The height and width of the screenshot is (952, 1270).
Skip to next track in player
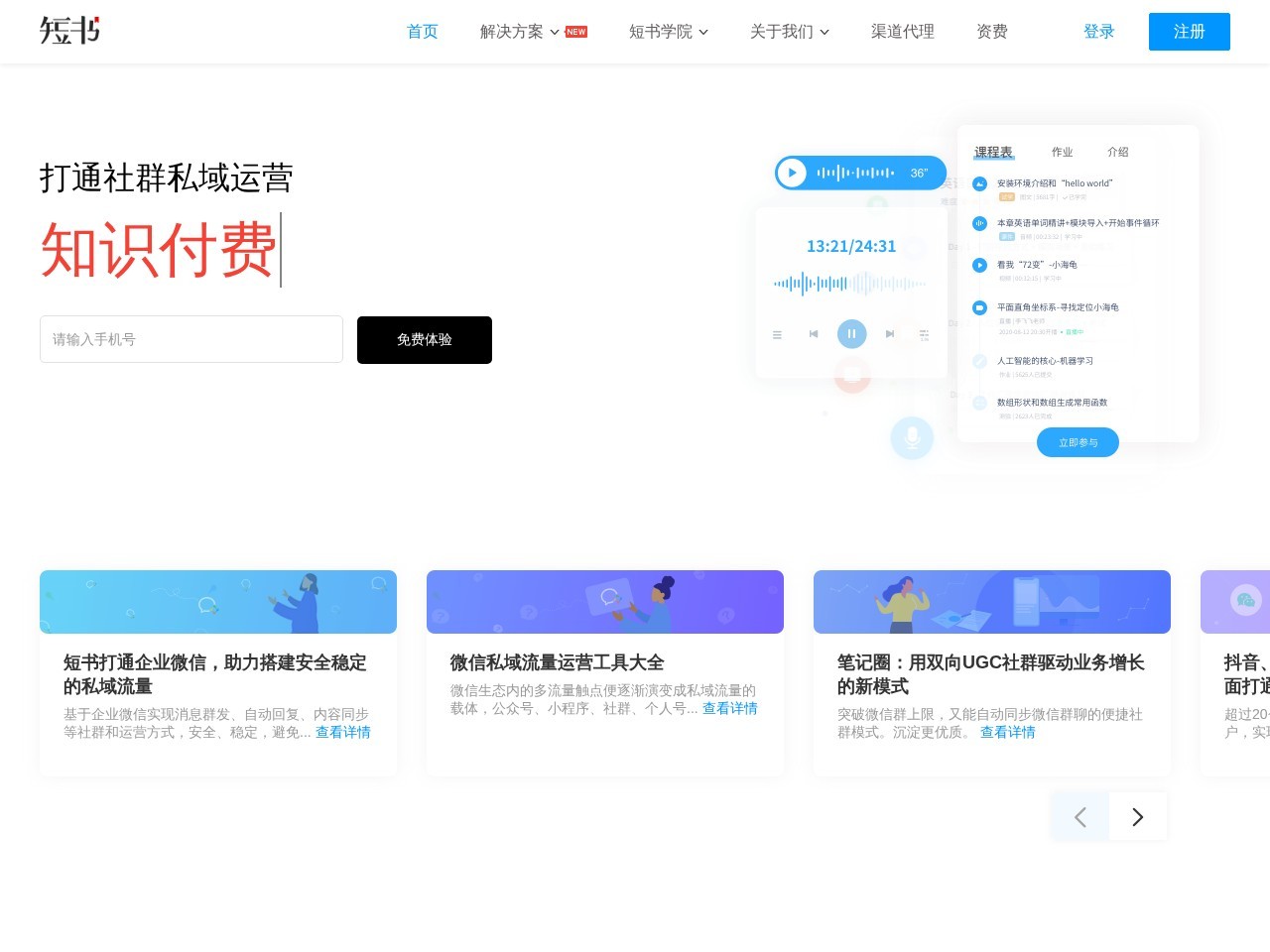(890, 334)
